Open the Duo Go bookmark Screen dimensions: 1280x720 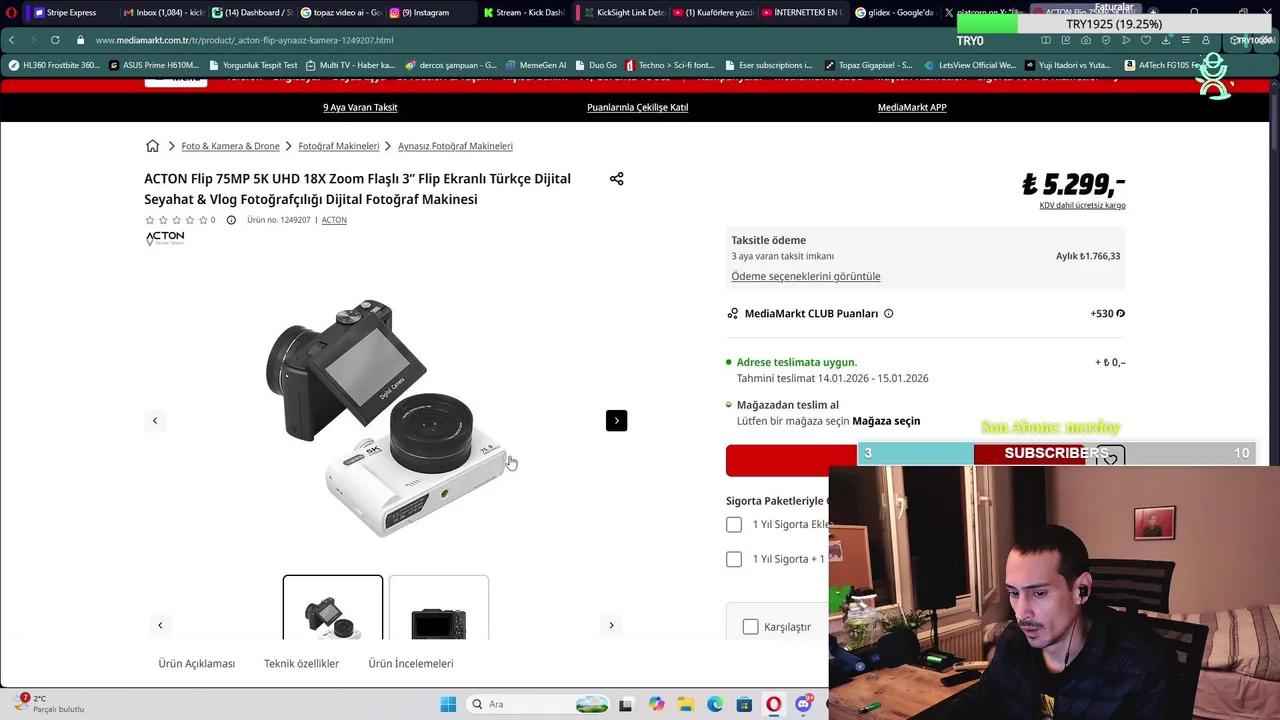tap(596, 65)
